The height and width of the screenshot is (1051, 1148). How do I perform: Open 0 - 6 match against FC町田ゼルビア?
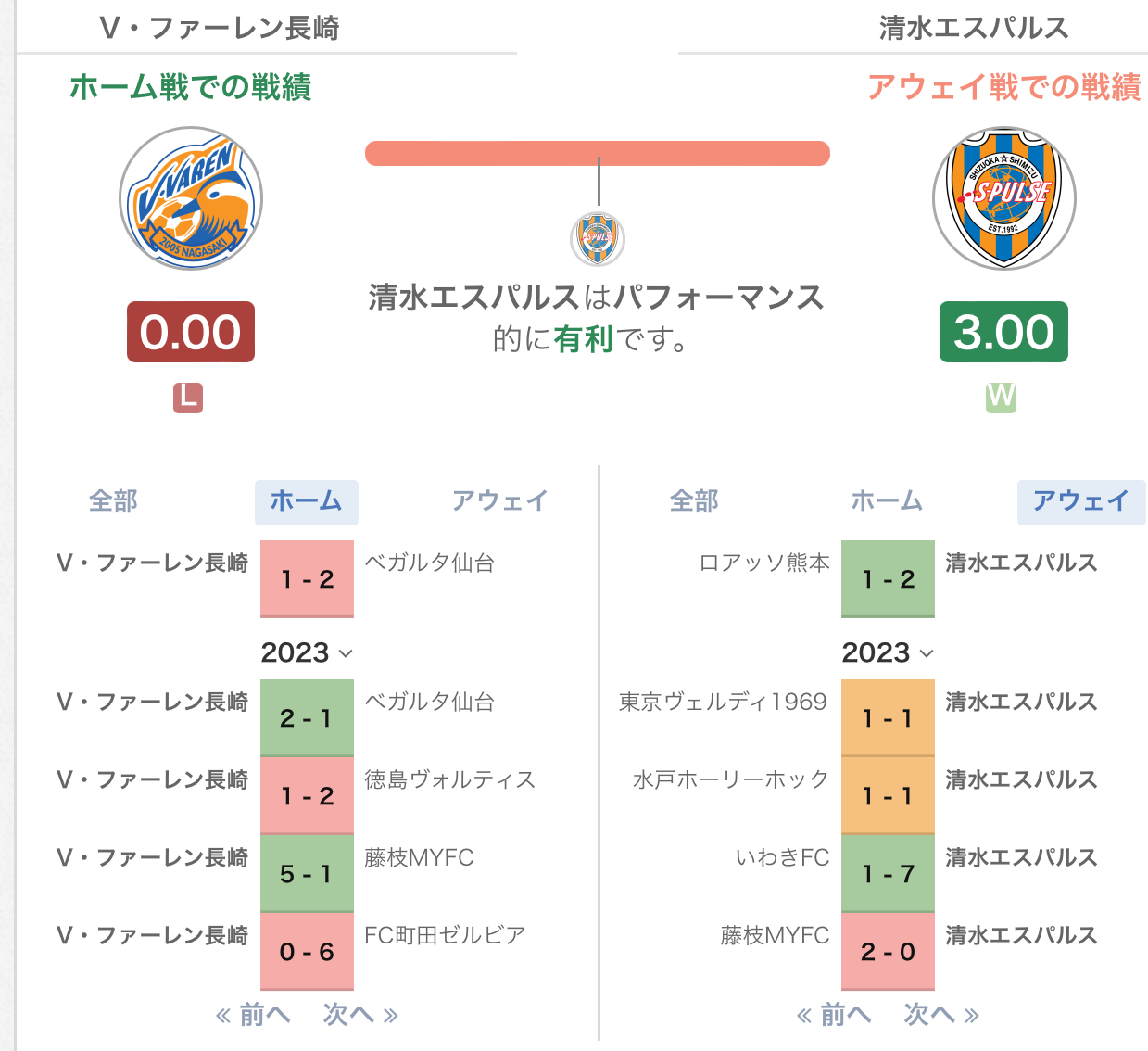(307, 952)
